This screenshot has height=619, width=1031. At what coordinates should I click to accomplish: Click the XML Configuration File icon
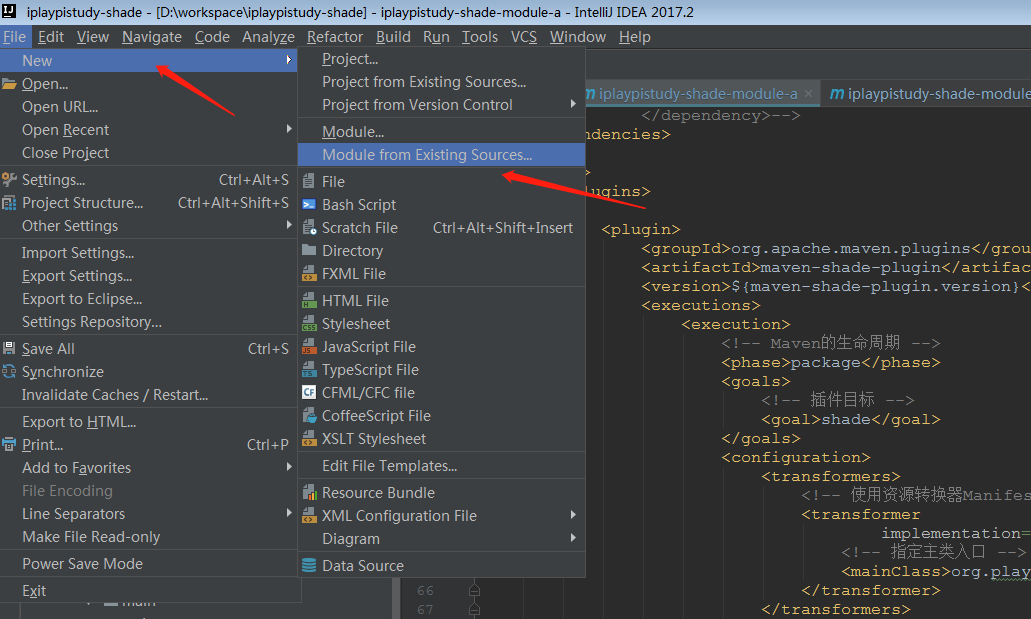click(x=308, y=515)
